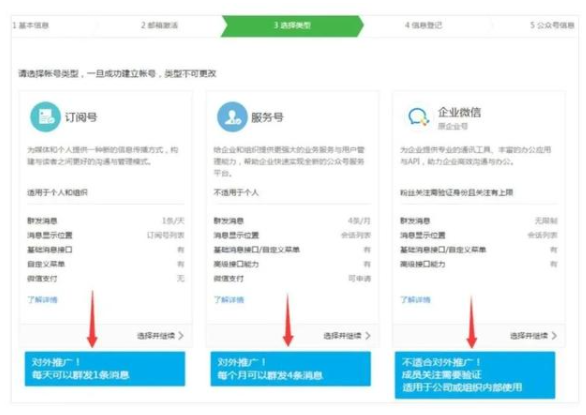Viewport: 586px width, 415px height.
Task: Click chevron arrow in 企业微信 card footer
Action: coord(554,336)
